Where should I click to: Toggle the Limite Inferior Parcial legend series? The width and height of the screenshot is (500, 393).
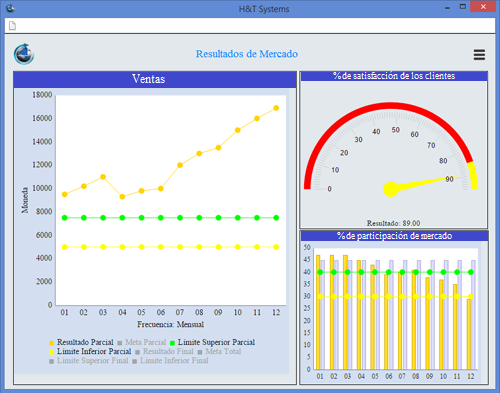point(90,351)
